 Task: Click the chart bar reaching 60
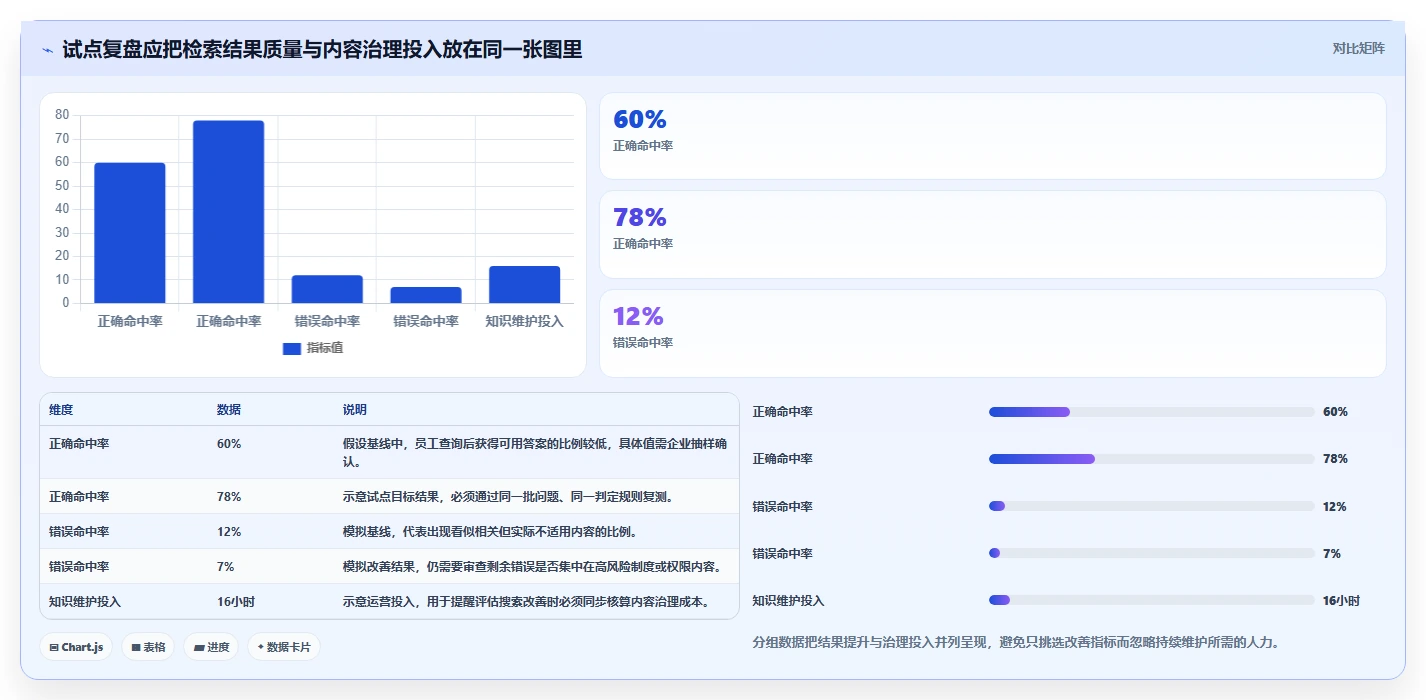click(130, 232)
